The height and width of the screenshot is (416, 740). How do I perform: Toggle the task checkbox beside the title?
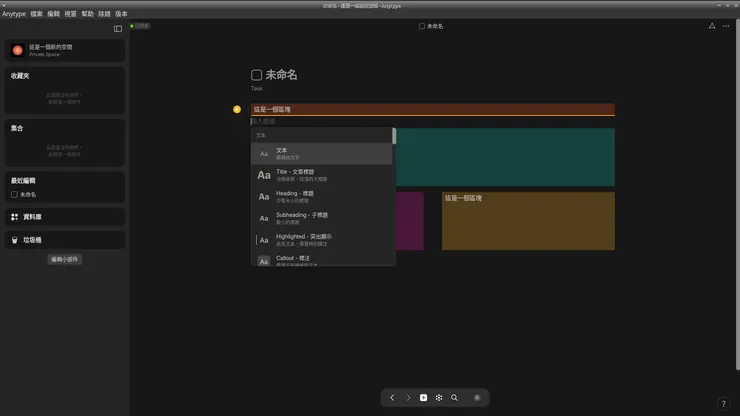point(256,75)
